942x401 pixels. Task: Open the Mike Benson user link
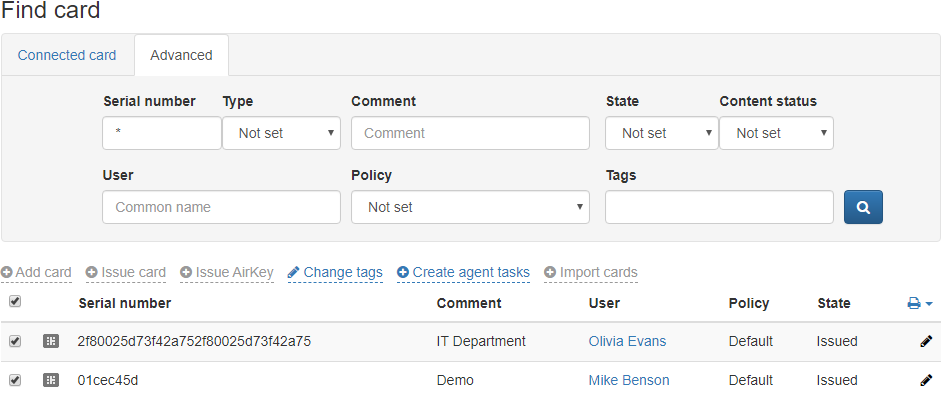[x=629, y=381]
